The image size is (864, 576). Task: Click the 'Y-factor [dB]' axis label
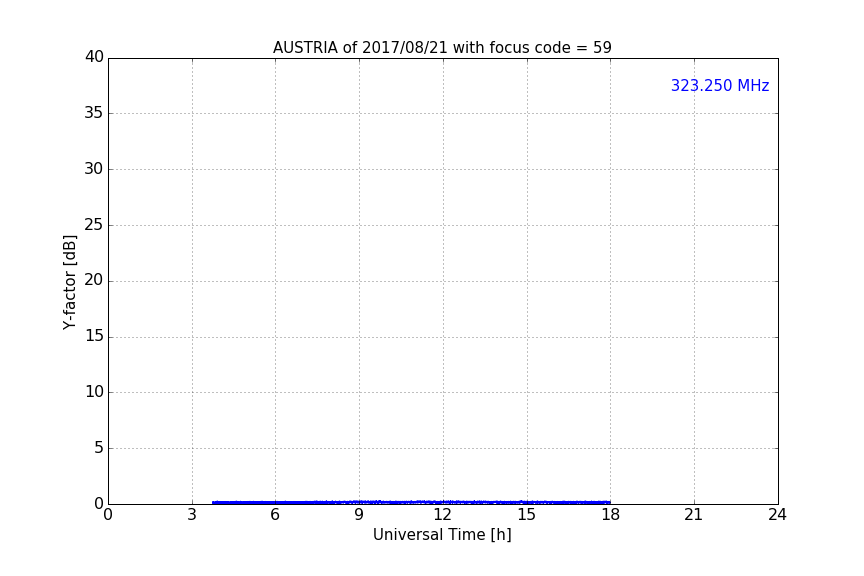coord(69,282)
